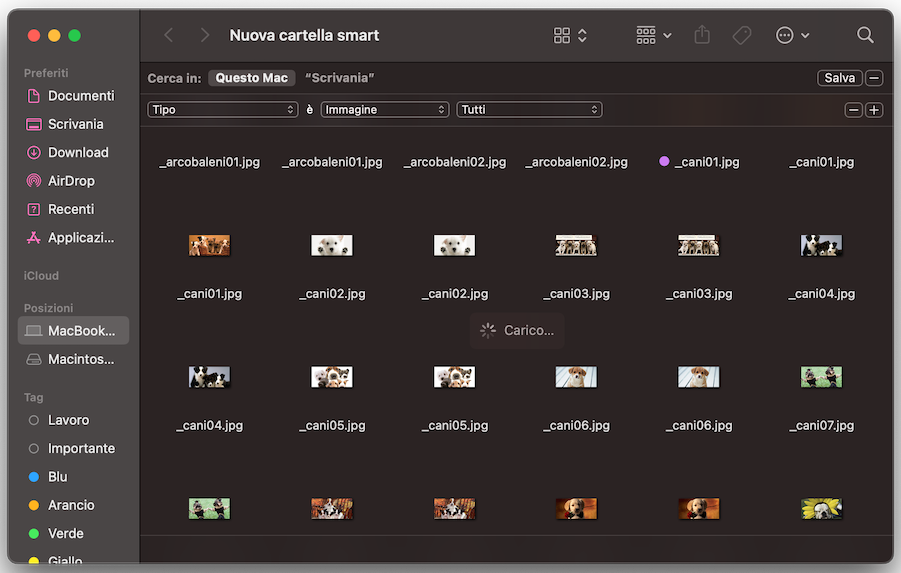The image size is (901, 573).
Task: Remove search criteria with minus beside Salva
Action: (x=874, y=78)
